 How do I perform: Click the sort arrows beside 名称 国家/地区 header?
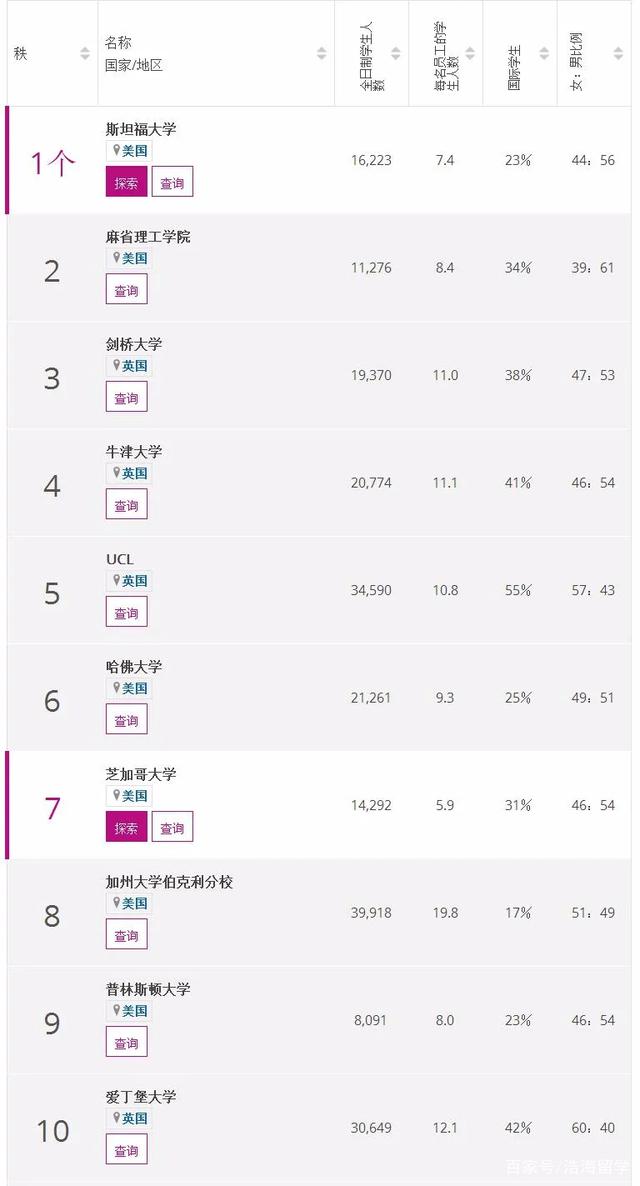322,54
